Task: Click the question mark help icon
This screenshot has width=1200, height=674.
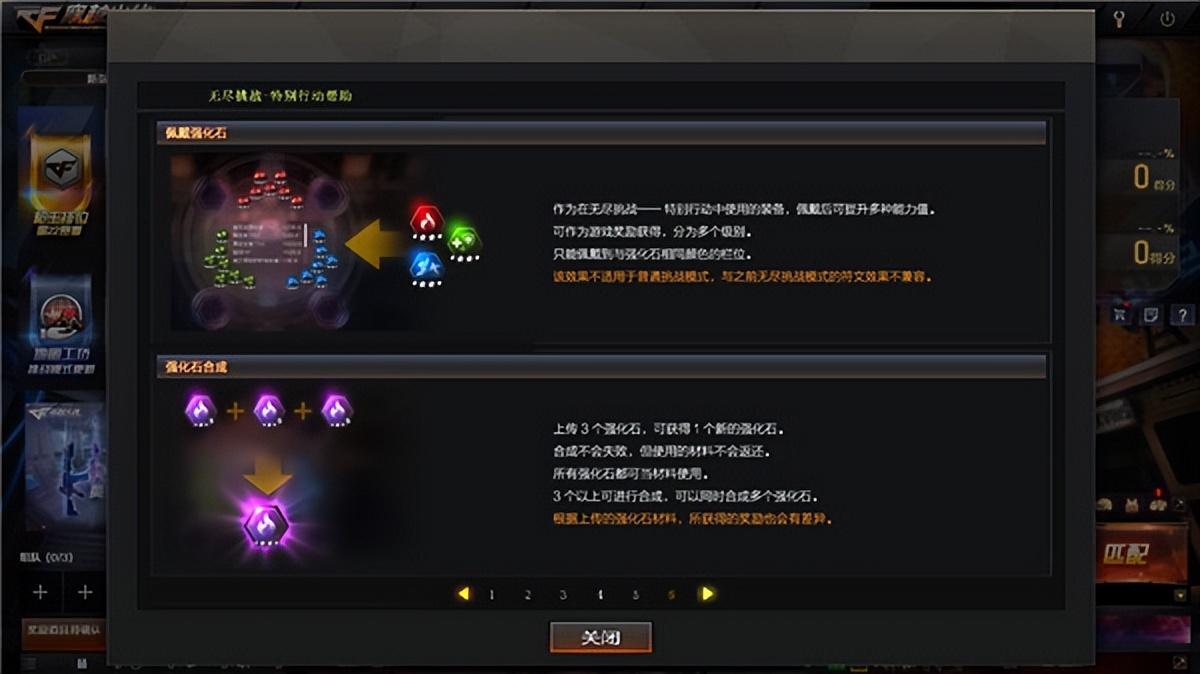Action: coord(1181,315)
